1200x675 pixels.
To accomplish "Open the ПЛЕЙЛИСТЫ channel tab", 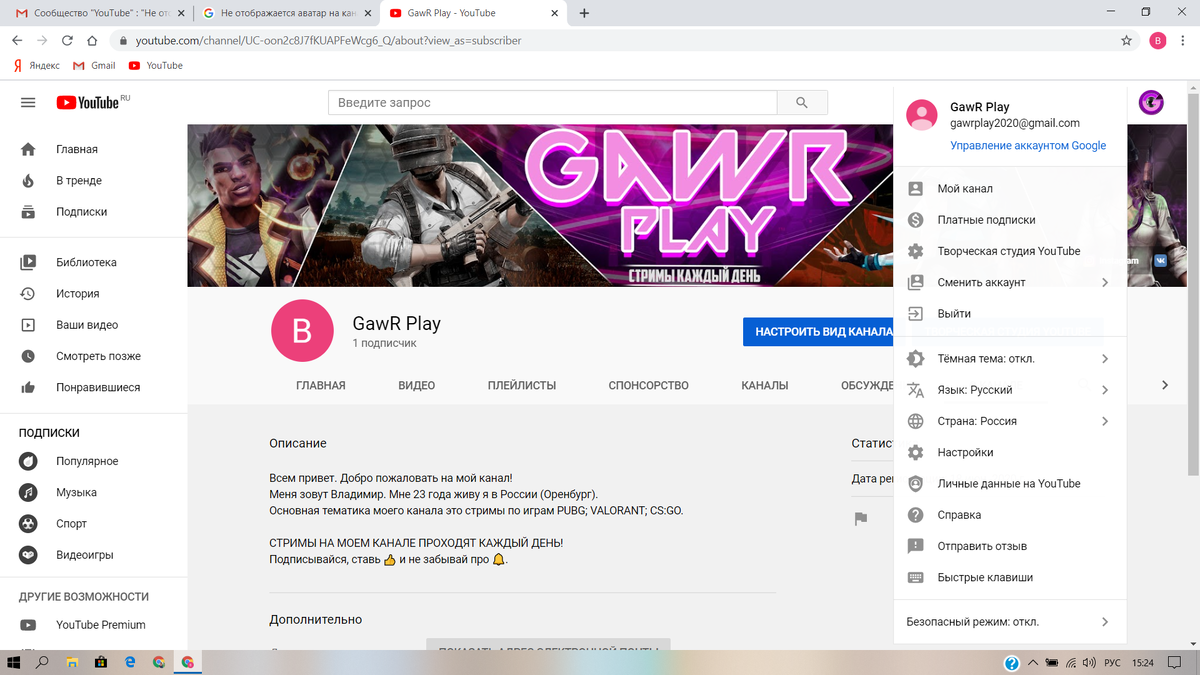I will tap(522, 385).
